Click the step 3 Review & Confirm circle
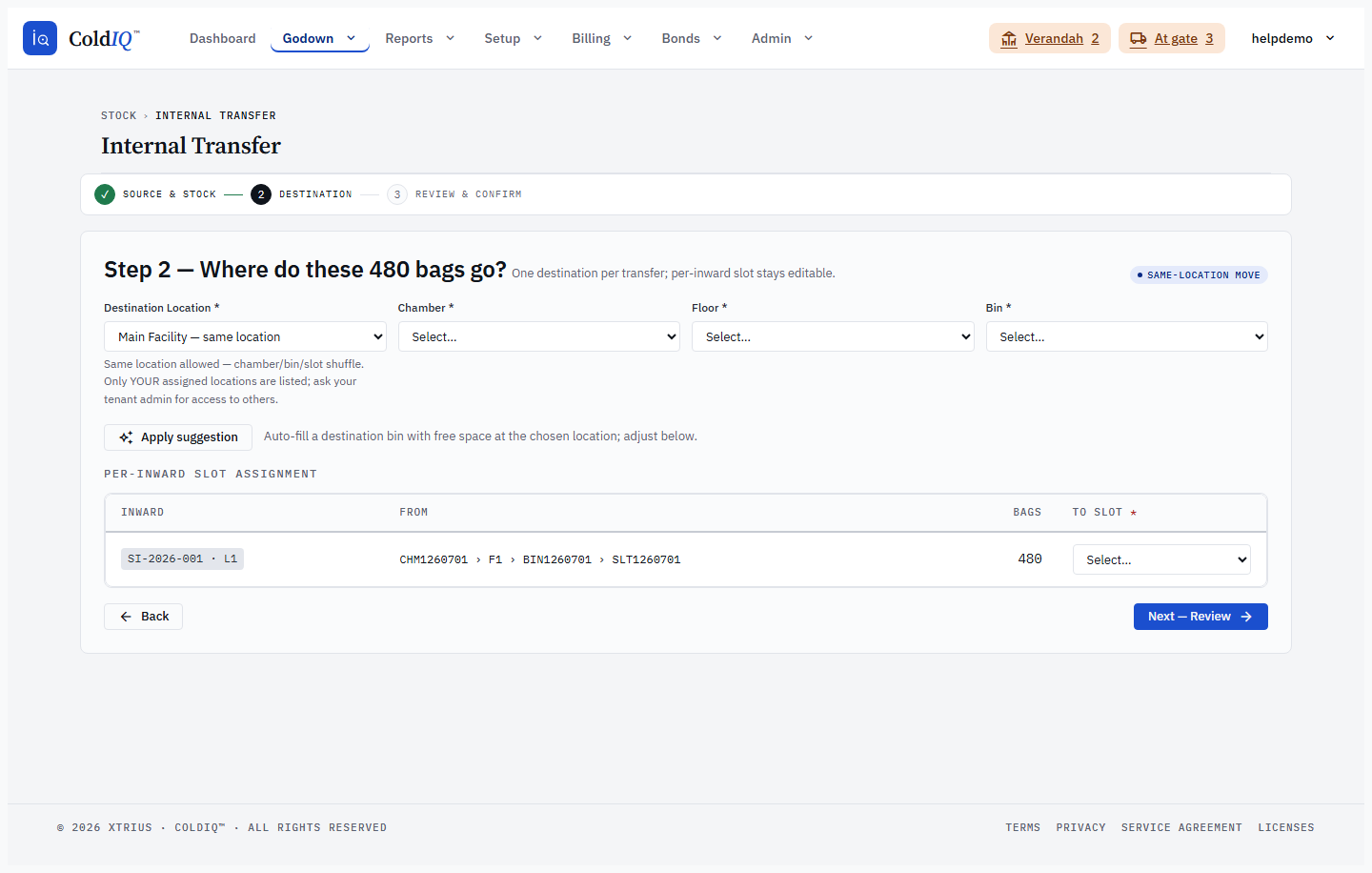Screen dimensions: 1372x873 (x=397, y=194)
